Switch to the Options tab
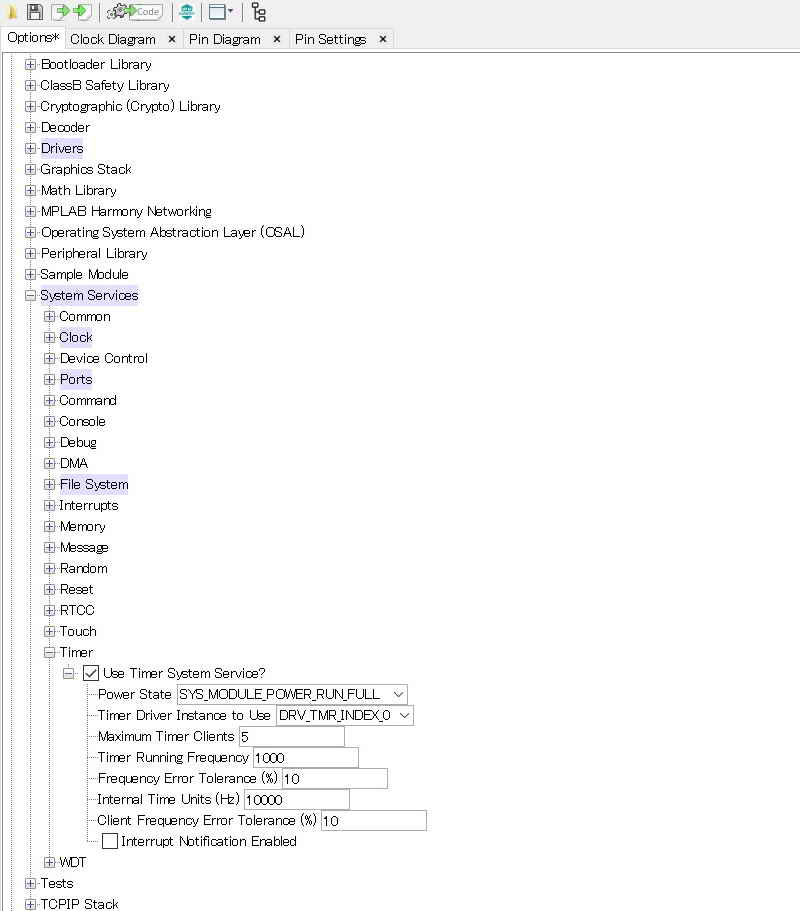Screen dimensions: 800x911 pos(33,38)
